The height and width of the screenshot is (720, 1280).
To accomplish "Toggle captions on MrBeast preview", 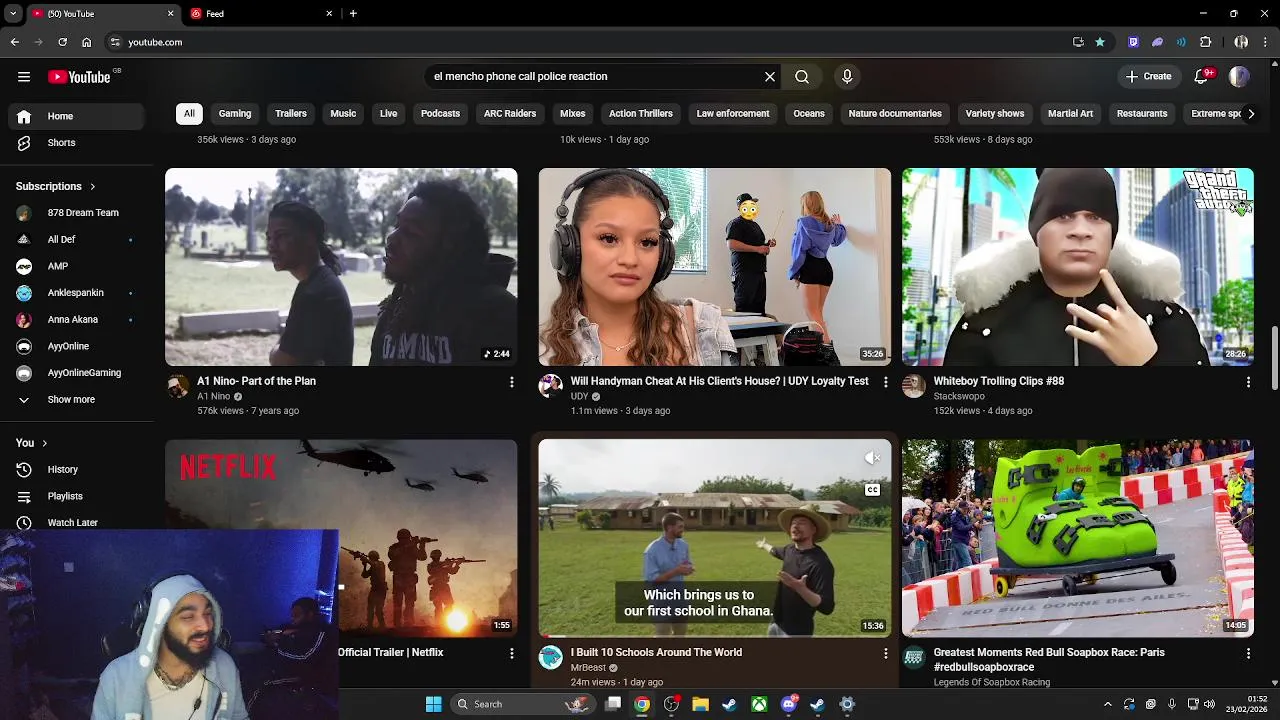I will 872,490.
